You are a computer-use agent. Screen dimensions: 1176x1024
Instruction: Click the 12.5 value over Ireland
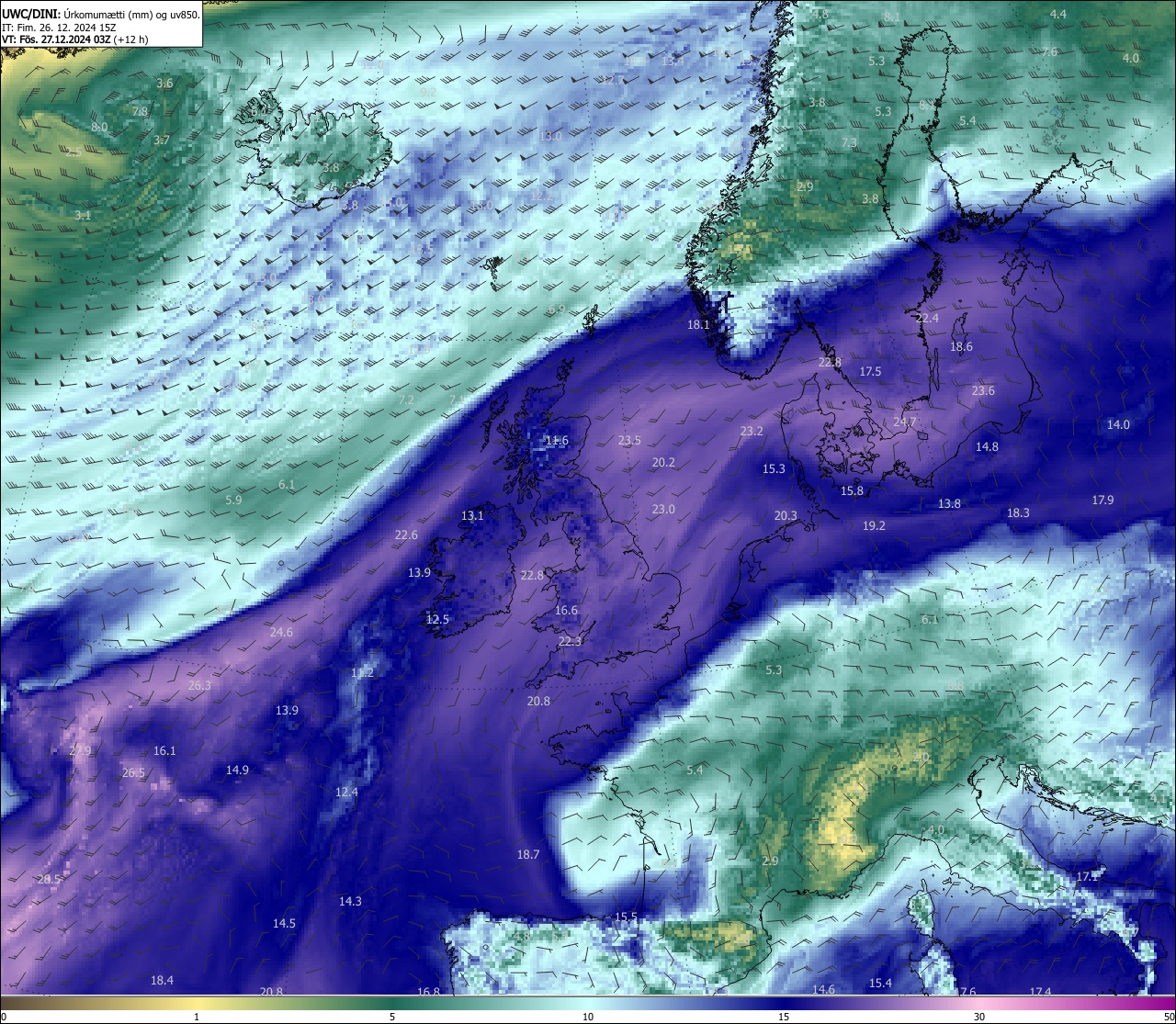pos(437,619)
